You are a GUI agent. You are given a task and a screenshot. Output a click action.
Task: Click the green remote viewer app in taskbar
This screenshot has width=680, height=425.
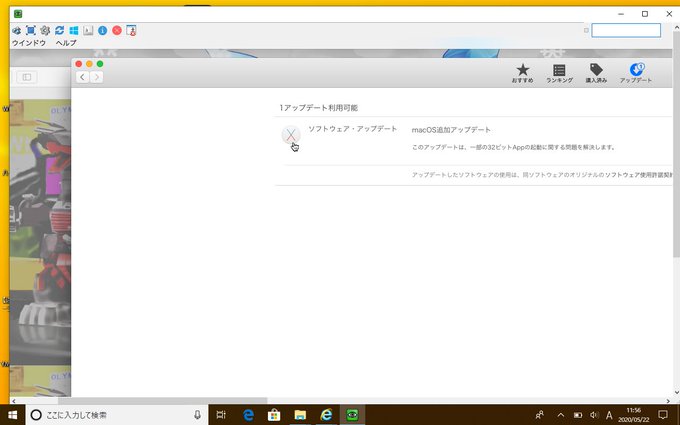[x=352, y=415]
